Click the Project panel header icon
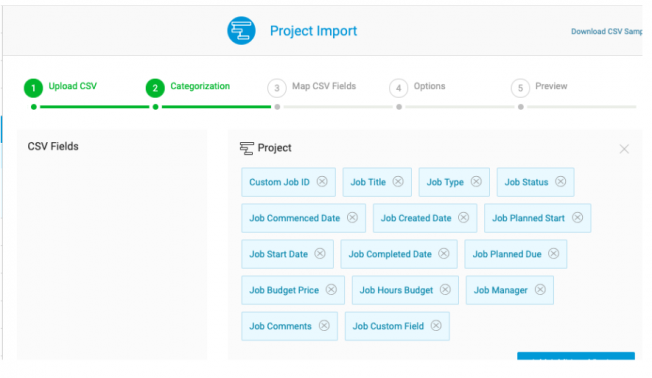Viewport: 652px width, 378px height. [x=247, y=148]
